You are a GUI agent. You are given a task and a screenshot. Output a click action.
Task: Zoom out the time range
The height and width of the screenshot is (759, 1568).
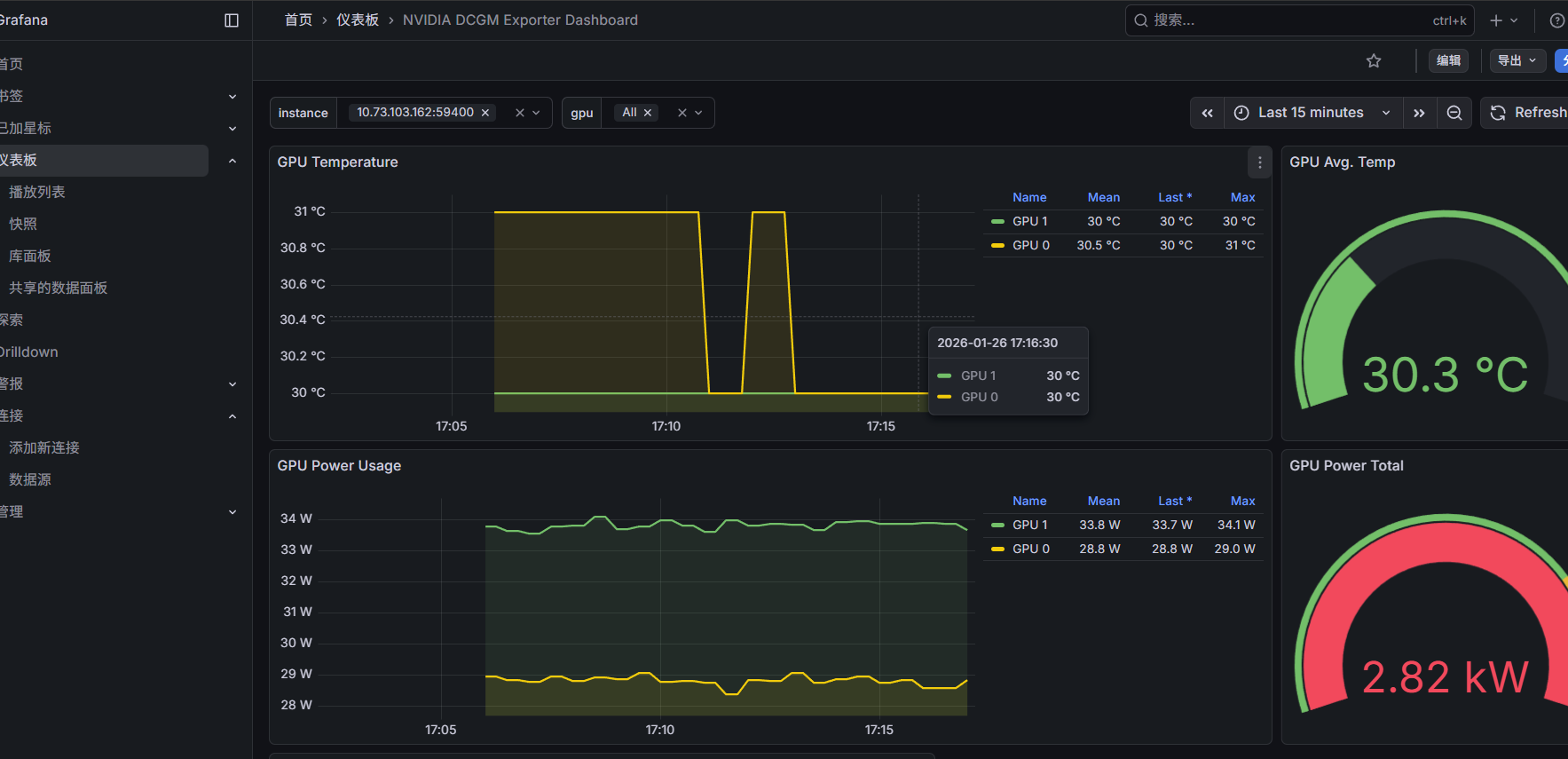tap(1454, 113)
